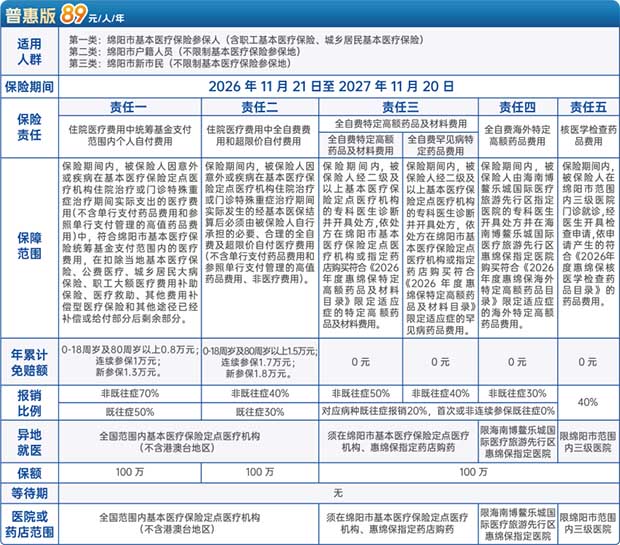The image size is (620, 545).
Task: Click the 全自费罕见病特定药品费用 sub-header
Action: [x=440, y=145]
